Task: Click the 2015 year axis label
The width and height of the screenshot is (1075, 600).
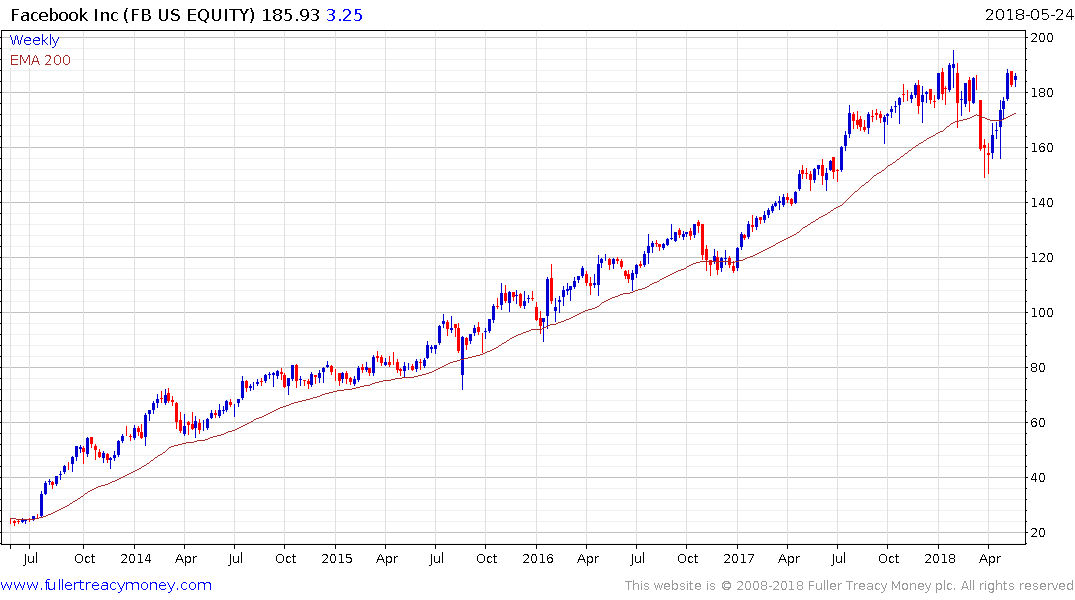Action: (337, 558)
